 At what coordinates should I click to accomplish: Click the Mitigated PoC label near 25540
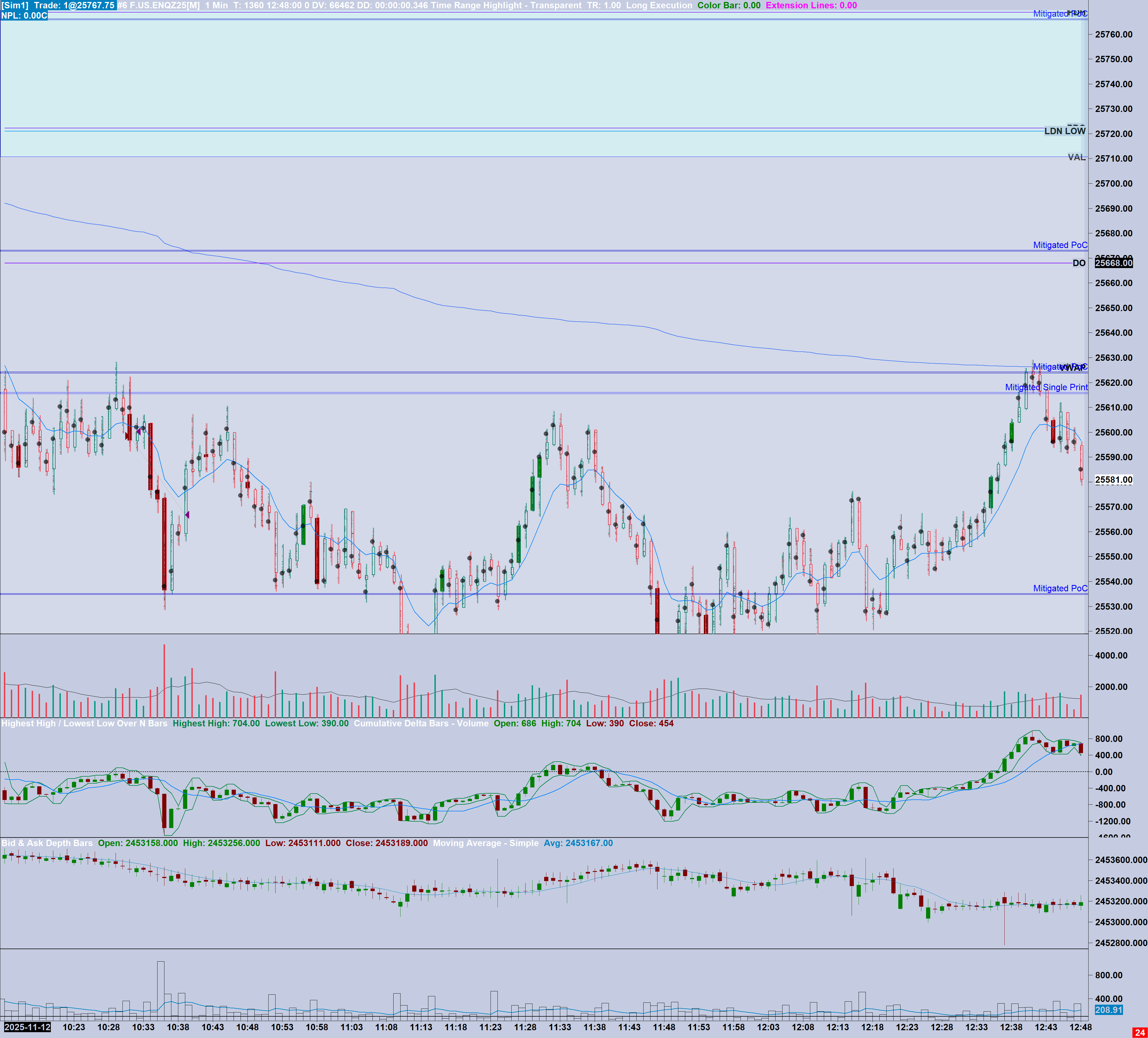coord(1060,588)
